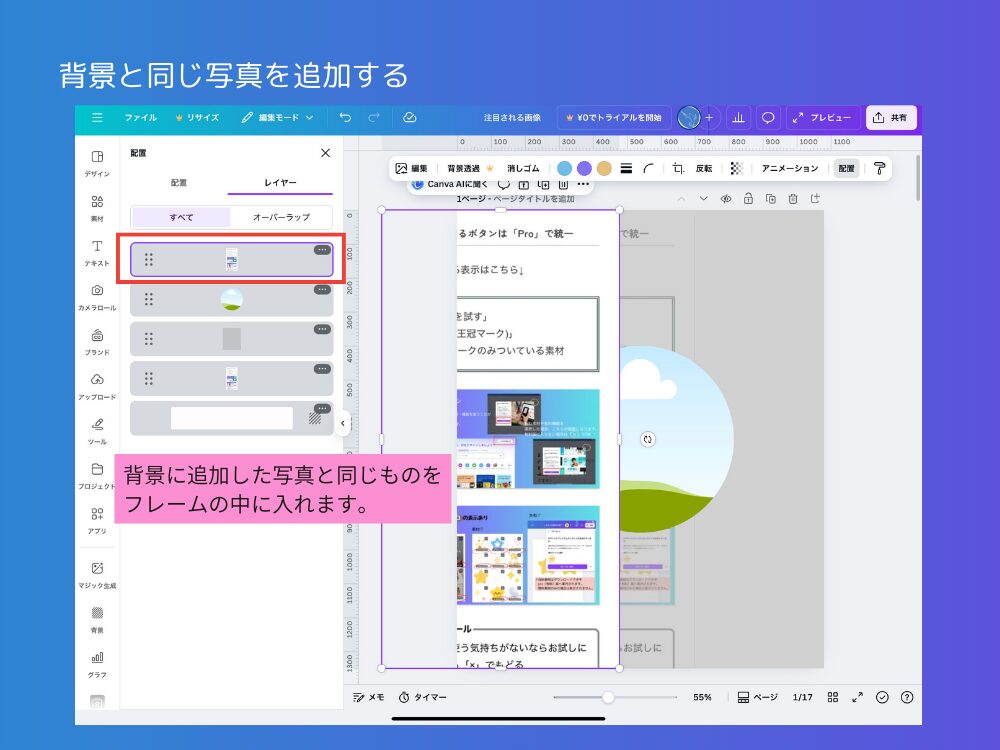Select the 素材 icon in the left sidebar

tap(96, 206)
